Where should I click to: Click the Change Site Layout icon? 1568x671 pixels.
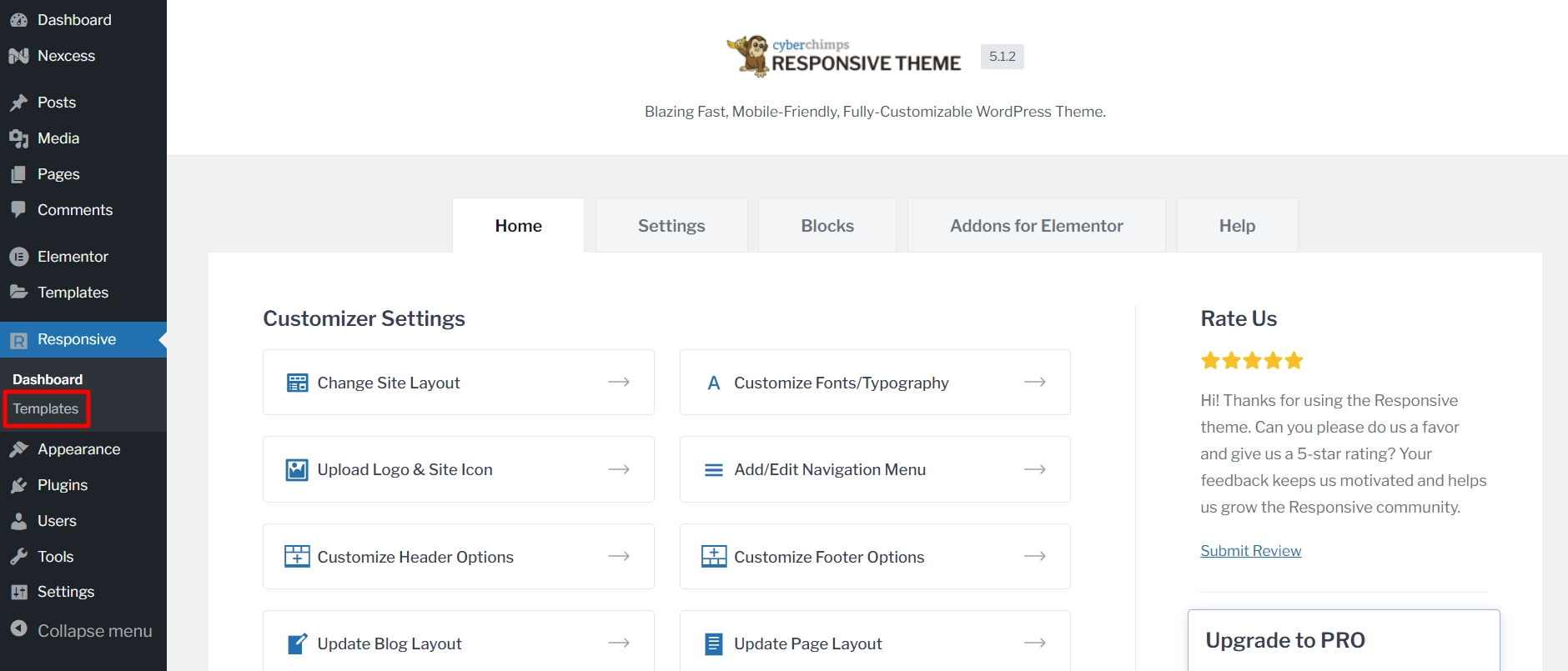[297, 383]
